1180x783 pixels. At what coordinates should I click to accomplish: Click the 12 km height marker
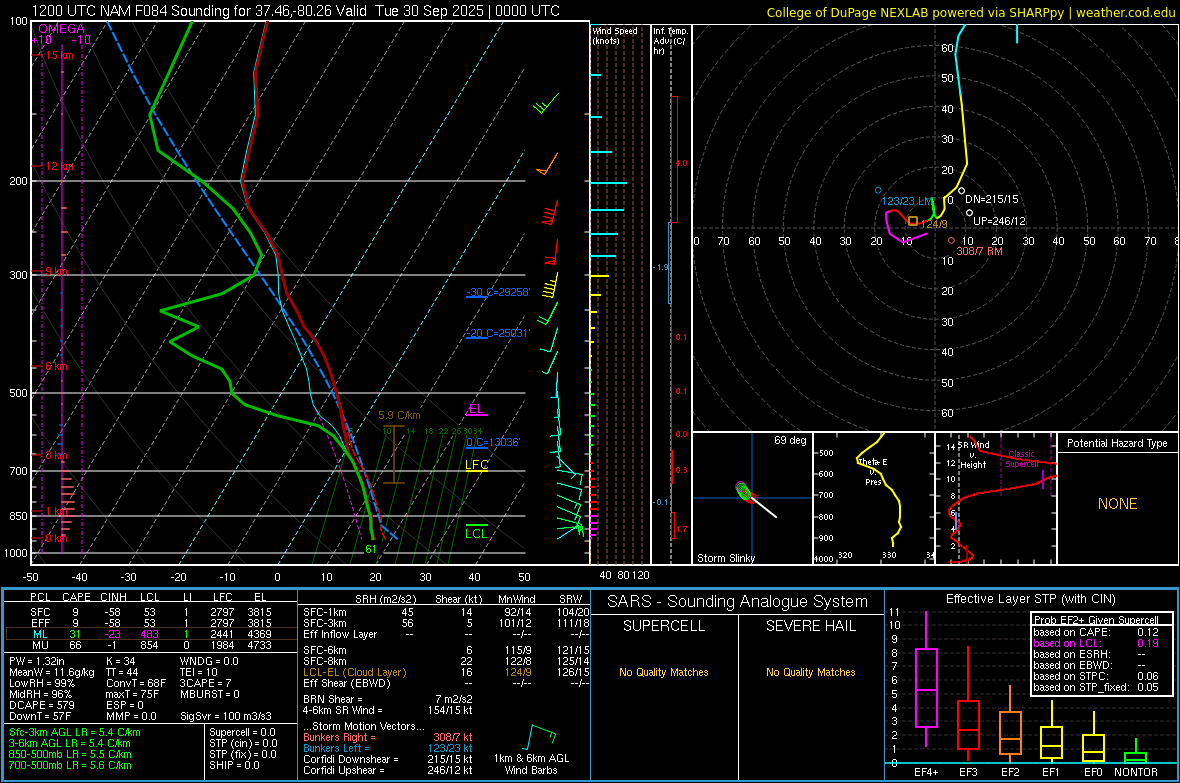[x=59, y=166]
